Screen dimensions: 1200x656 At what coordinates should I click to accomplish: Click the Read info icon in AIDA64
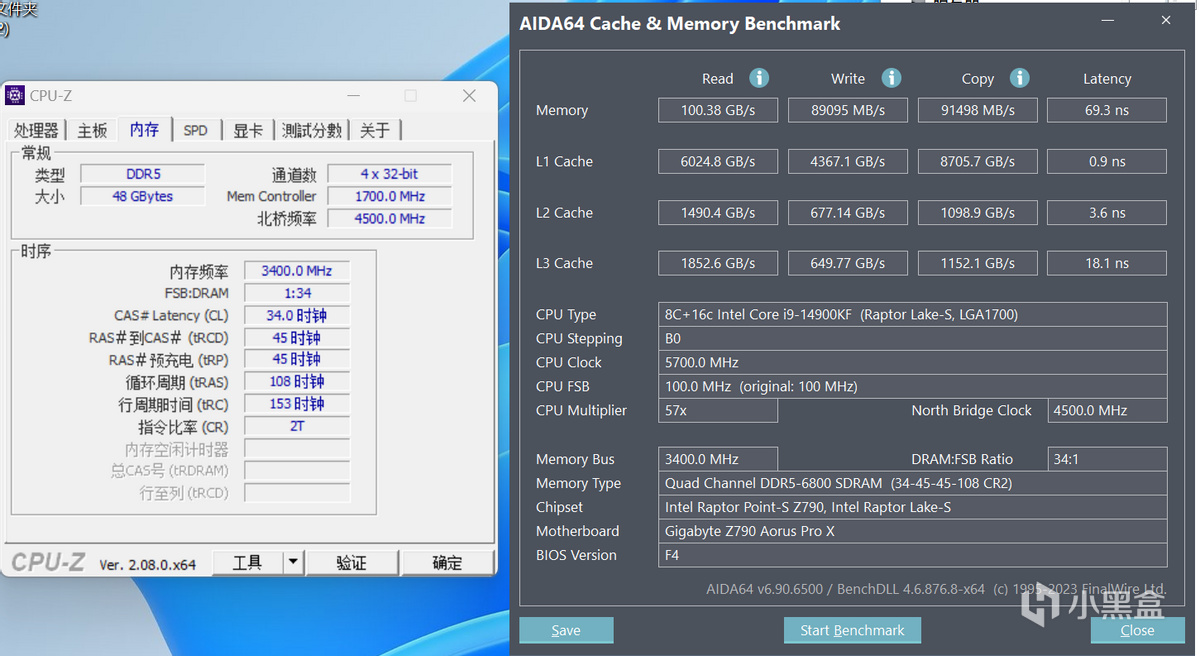[x=759, y=78]
